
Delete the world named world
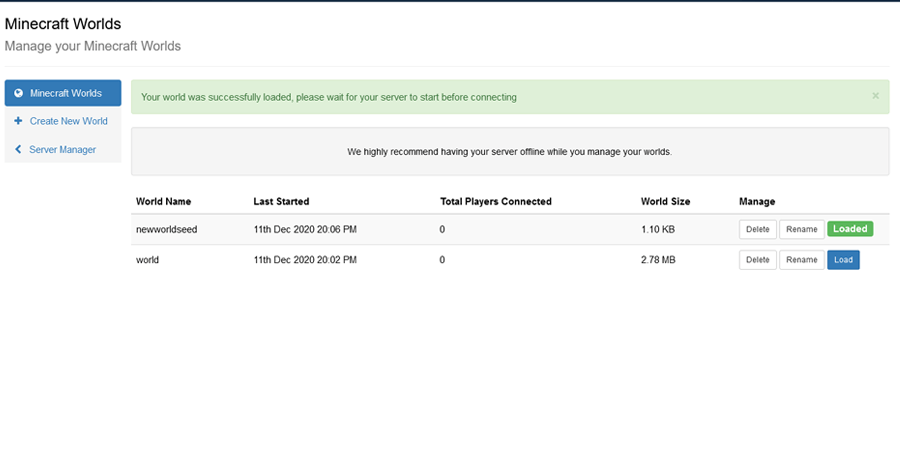[x=758, y=259]
